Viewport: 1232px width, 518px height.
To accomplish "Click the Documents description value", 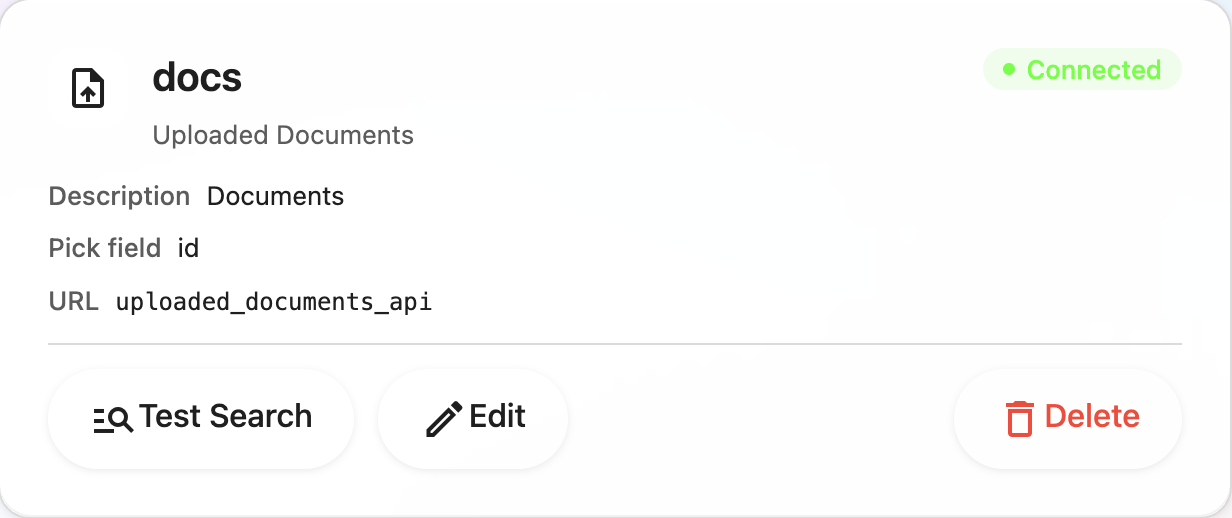I will [x=275, y=196].
